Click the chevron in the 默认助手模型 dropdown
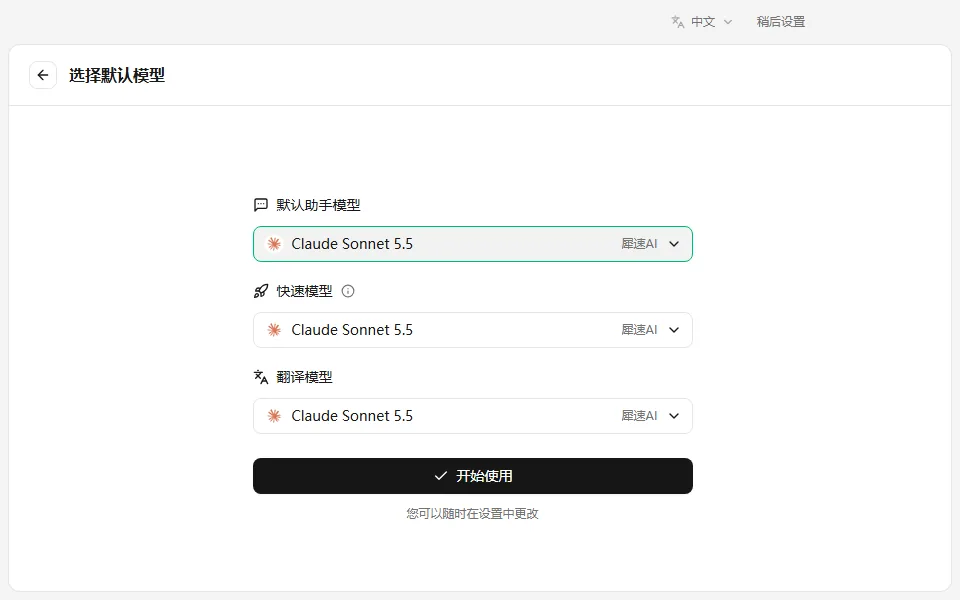The width and height of the screenshot is (960, 600). 674,244
